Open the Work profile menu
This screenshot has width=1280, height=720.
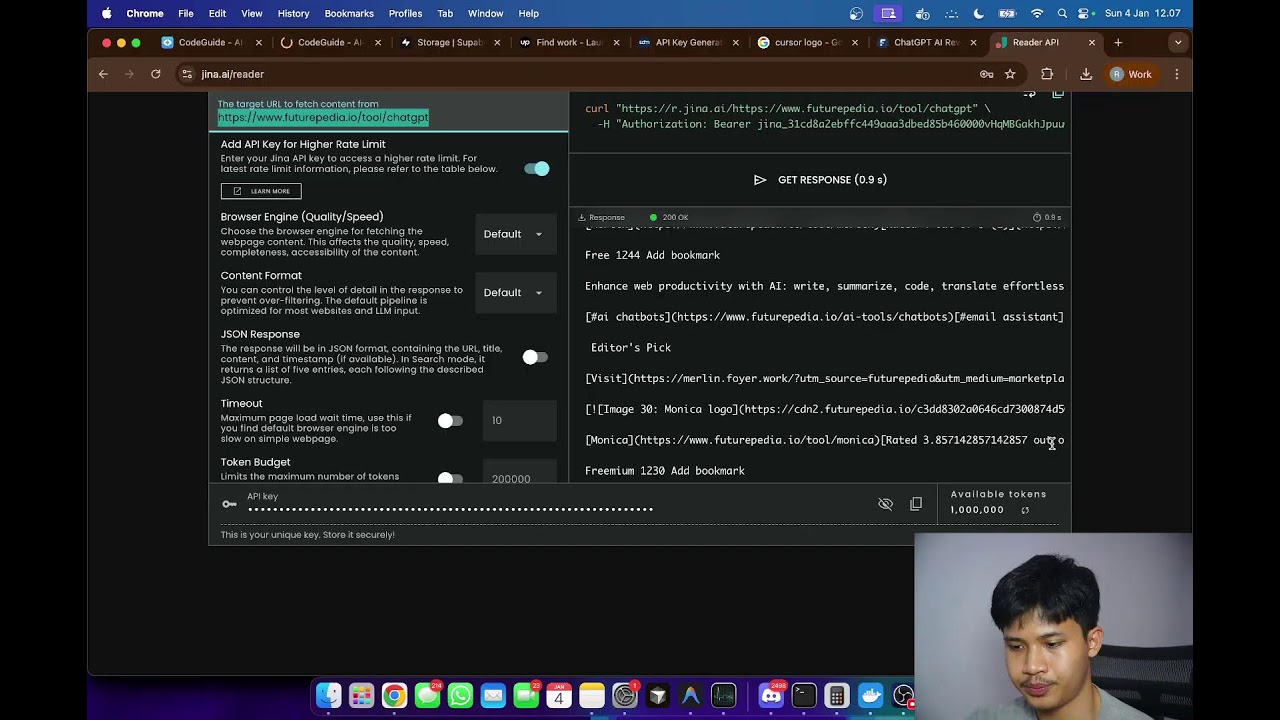coord(1131,74)
